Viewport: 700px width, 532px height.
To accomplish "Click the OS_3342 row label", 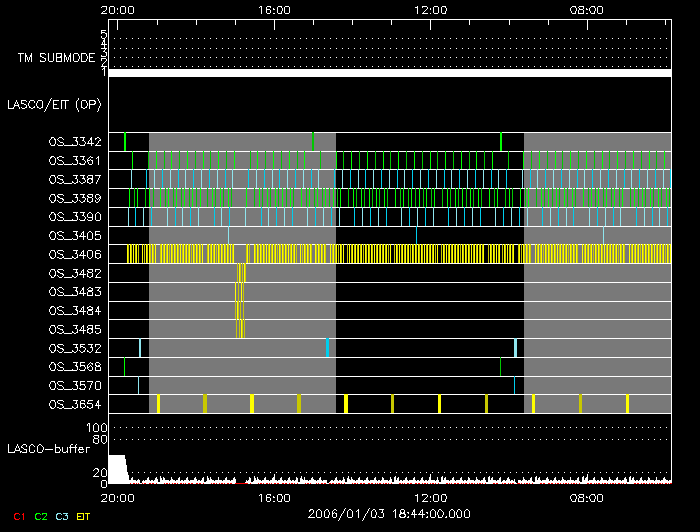I will click(x=75, y=142).
